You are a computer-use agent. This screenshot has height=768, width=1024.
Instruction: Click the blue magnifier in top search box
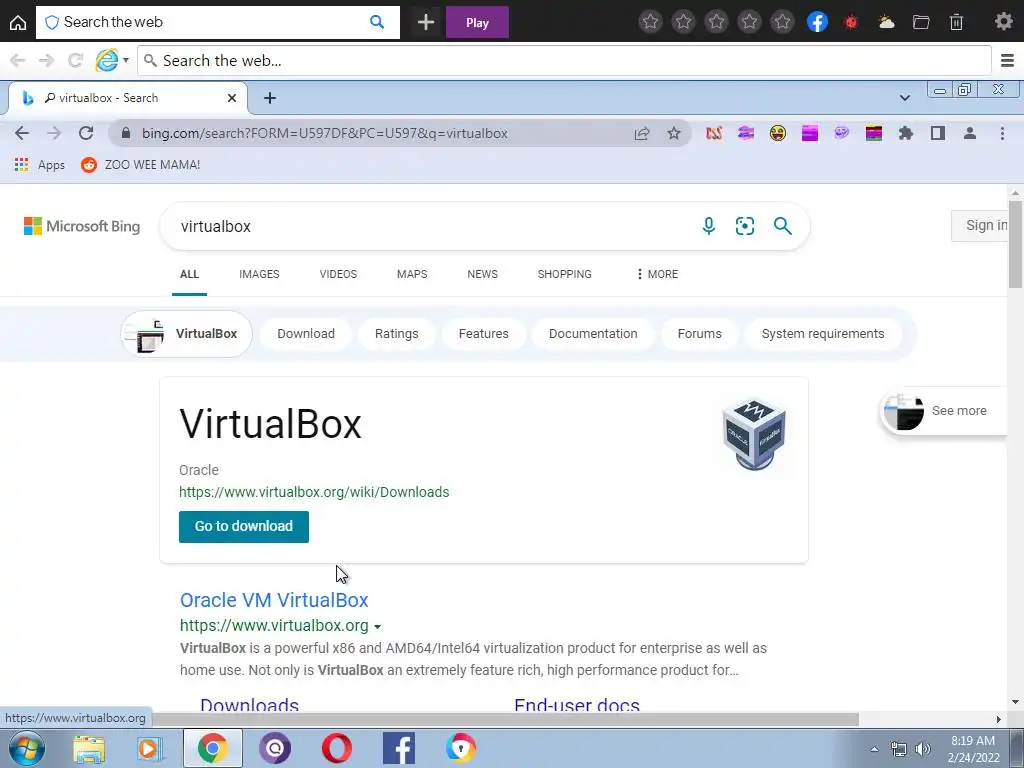click(377, 22)
